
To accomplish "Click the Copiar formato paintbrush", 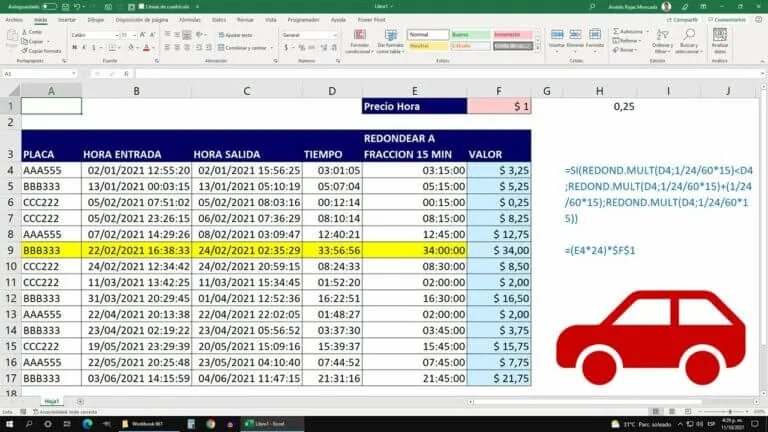I will [24, 51].
